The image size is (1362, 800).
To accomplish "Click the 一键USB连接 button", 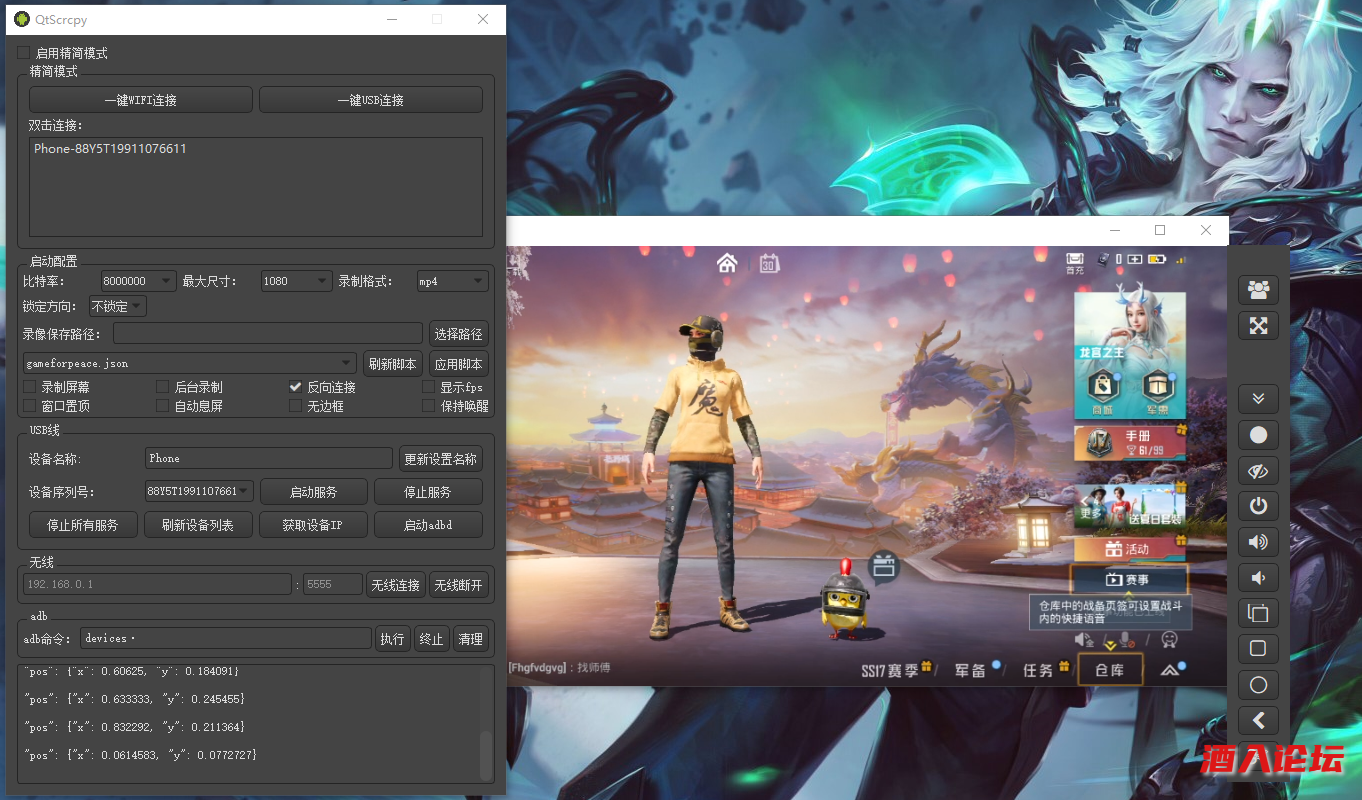I will click(371, 100).
